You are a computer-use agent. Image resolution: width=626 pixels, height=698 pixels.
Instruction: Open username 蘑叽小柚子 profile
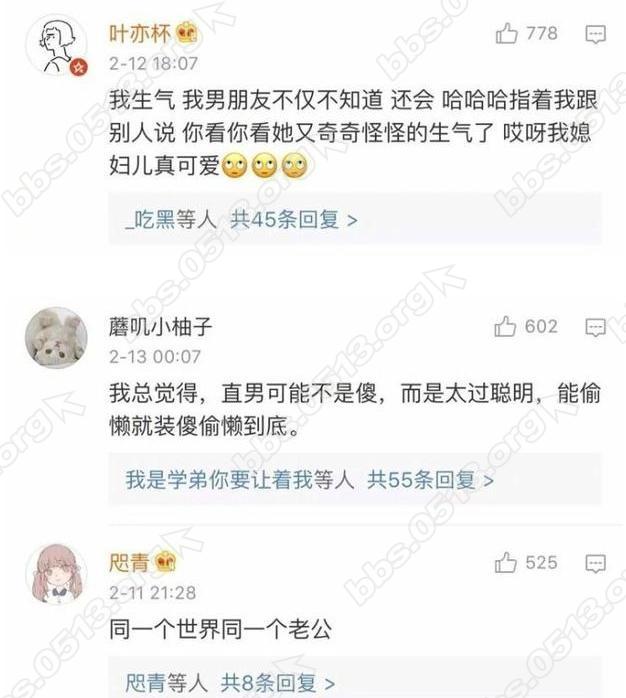[160, 327]
